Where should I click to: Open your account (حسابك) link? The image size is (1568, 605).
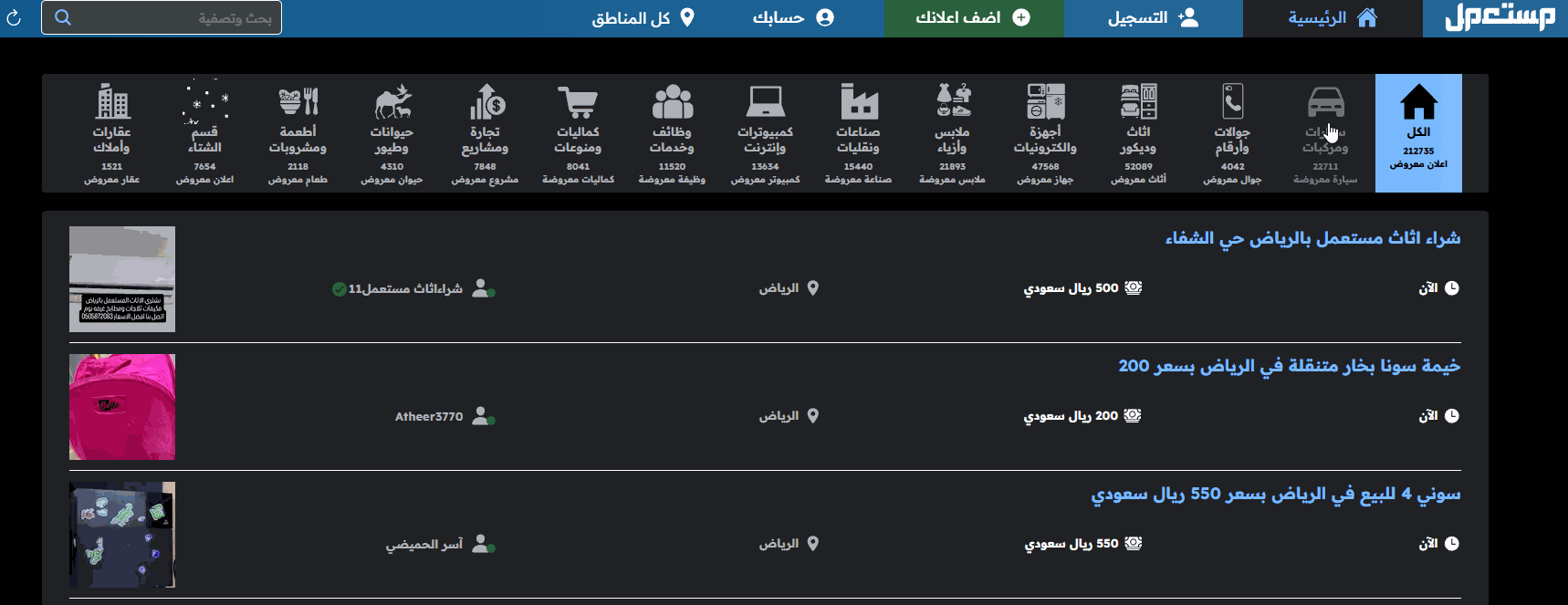tap(792, 18)
